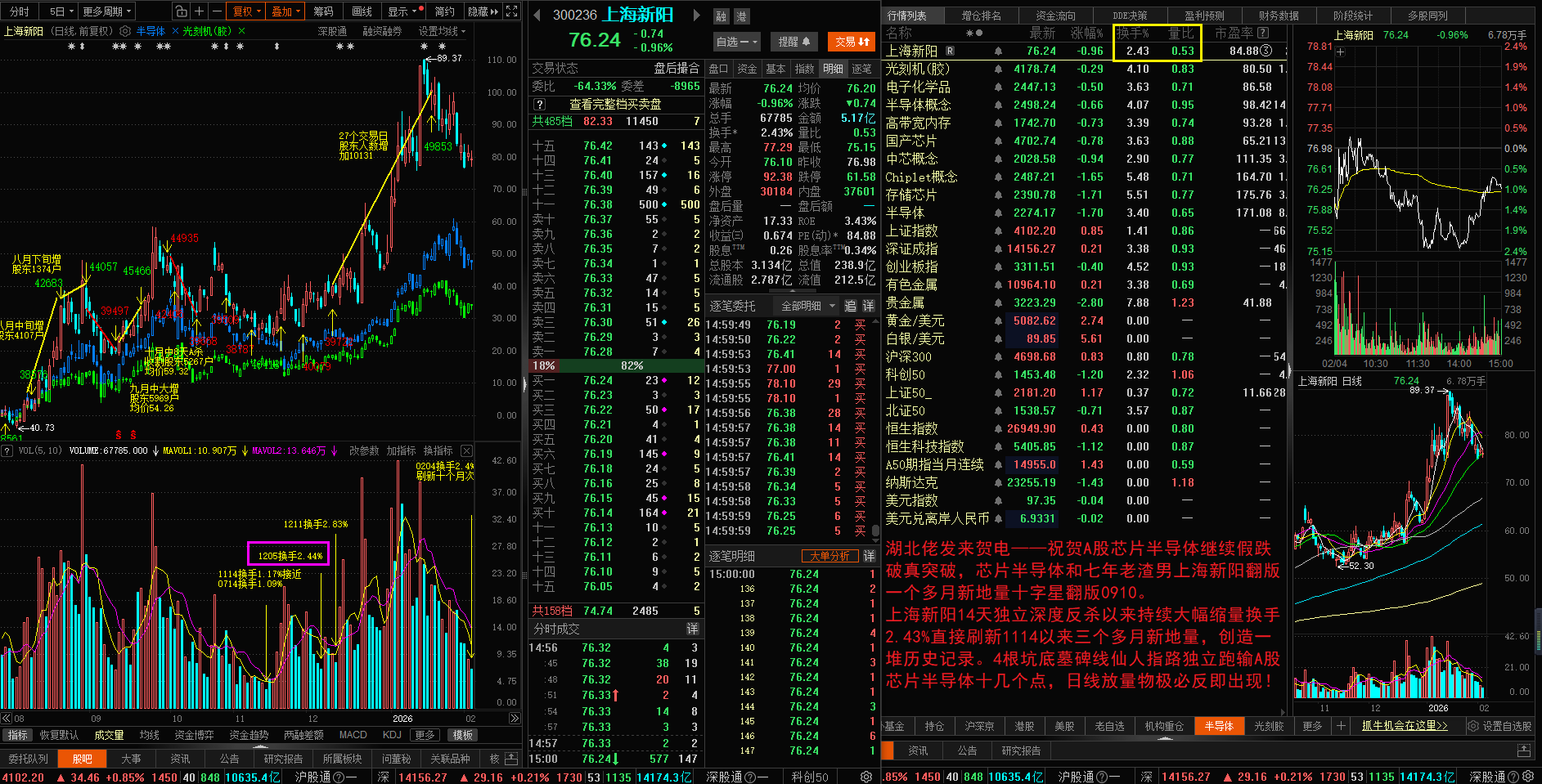Hide side panel with 隐藏 button

(483, 11)
